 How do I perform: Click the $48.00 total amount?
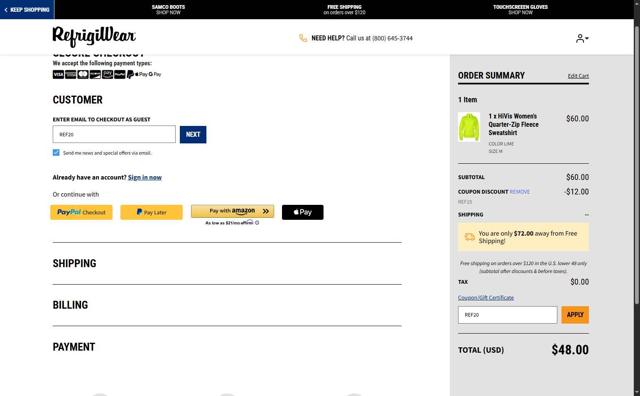coord(570,350)
